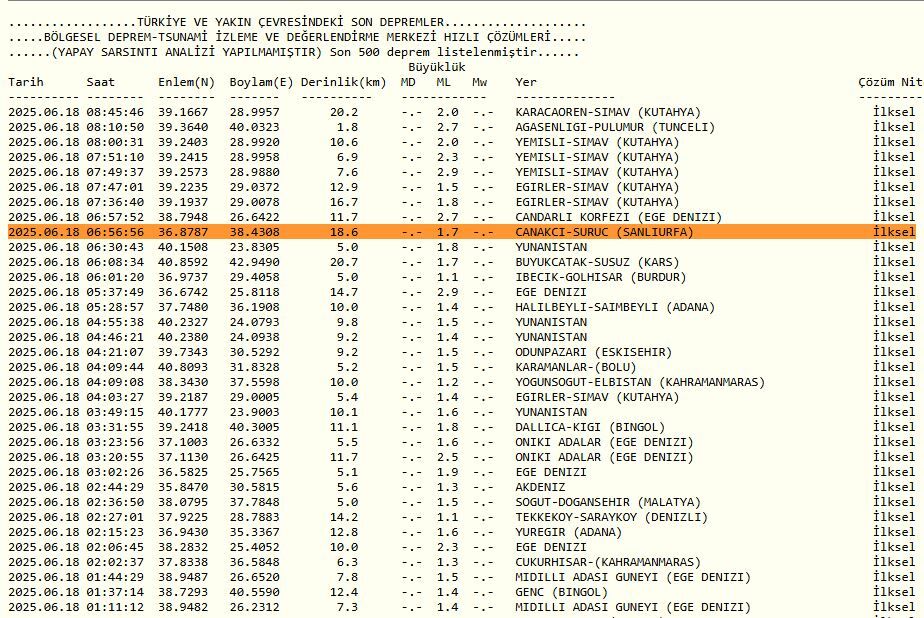Click time 04:21:07 cell
The image size is (924, 618).
click(115, 352)
